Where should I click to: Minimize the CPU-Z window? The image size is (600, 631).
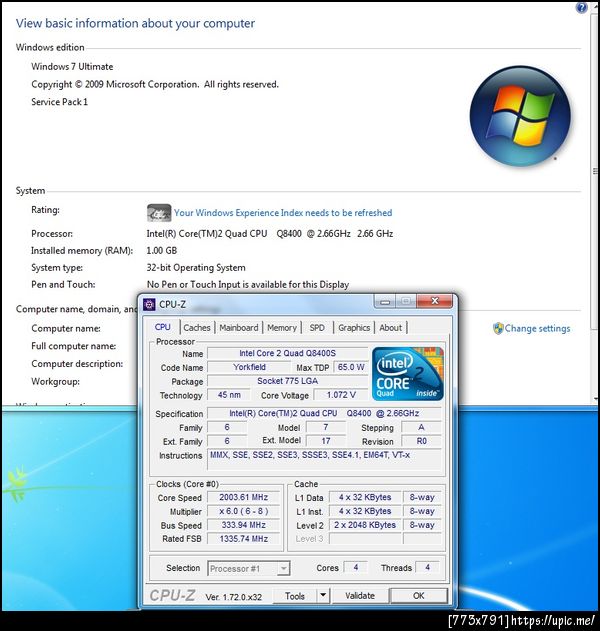(x=385, y=301)
